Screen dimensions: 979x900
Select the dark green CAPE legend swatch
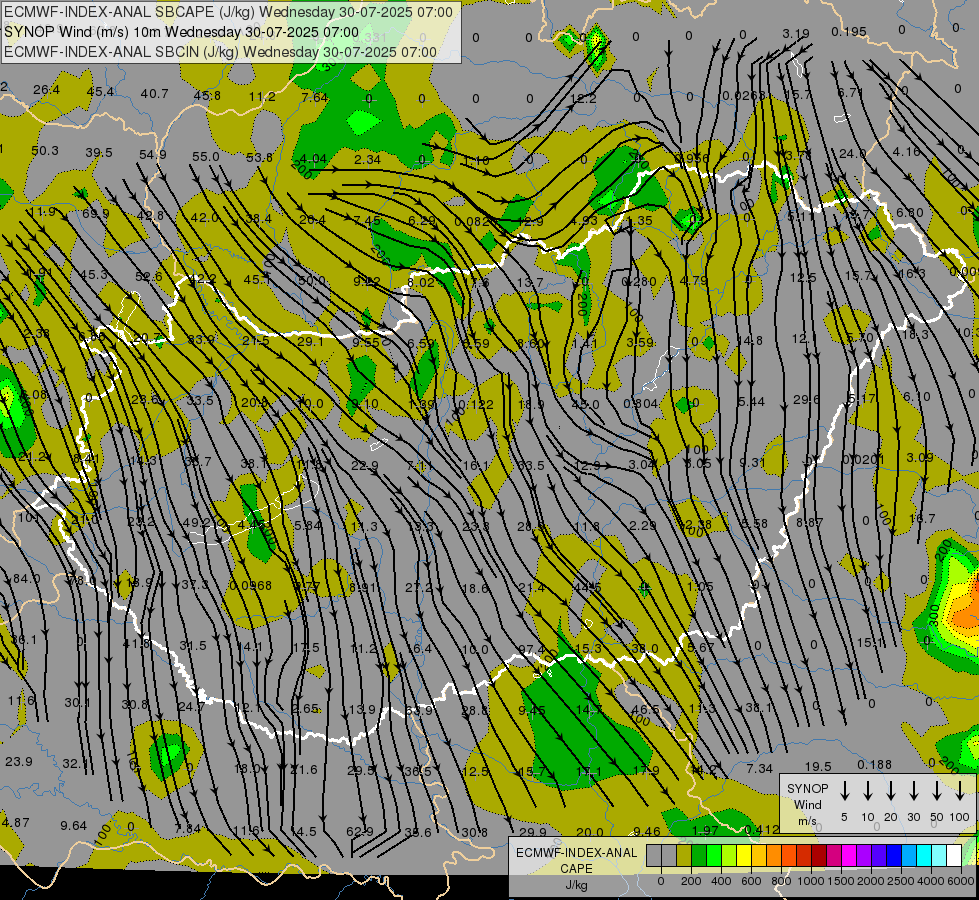(699, 855)
